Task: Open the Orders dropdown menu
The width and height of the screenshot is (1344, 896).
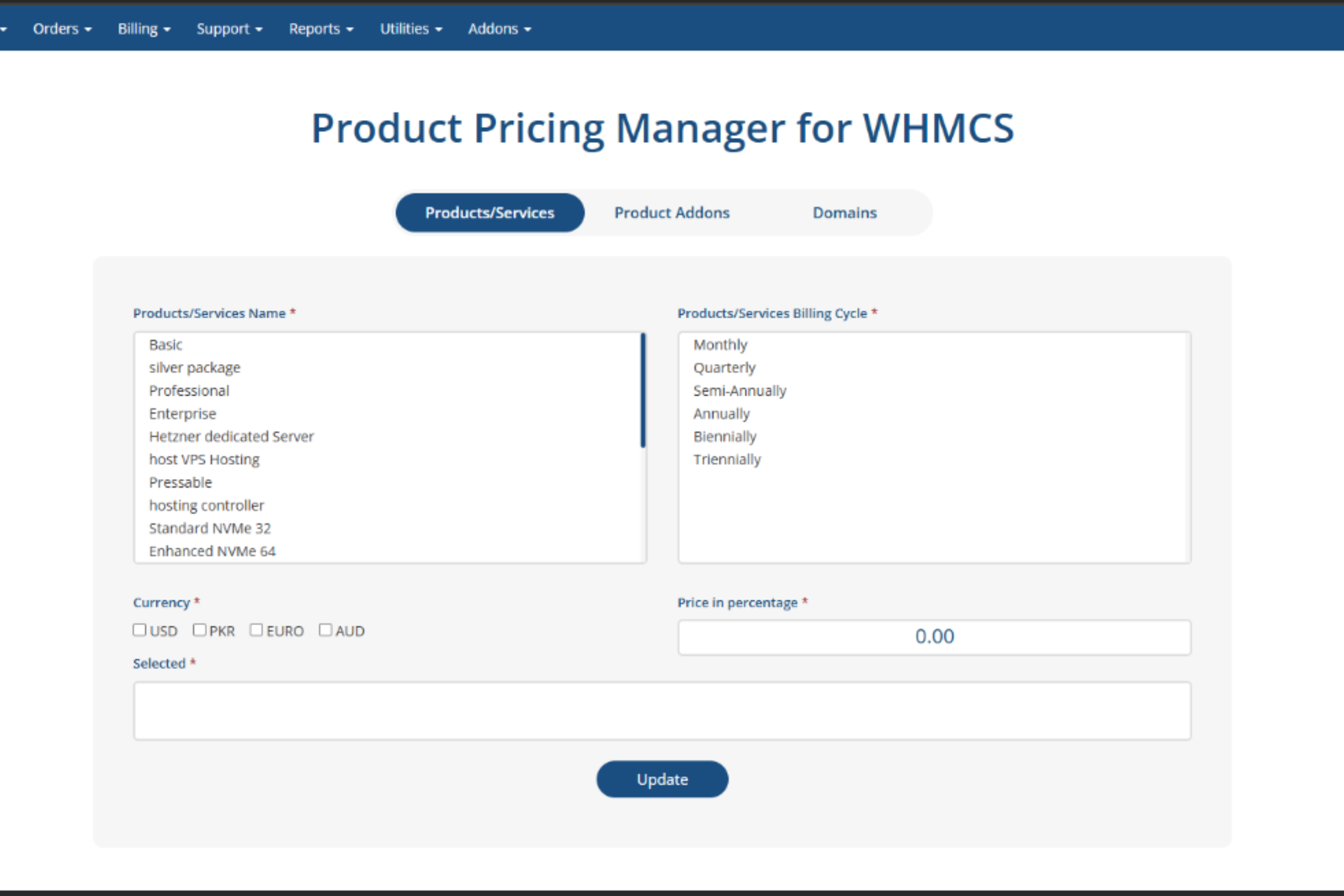Action: pyautogui.click(x=62, y=29)
